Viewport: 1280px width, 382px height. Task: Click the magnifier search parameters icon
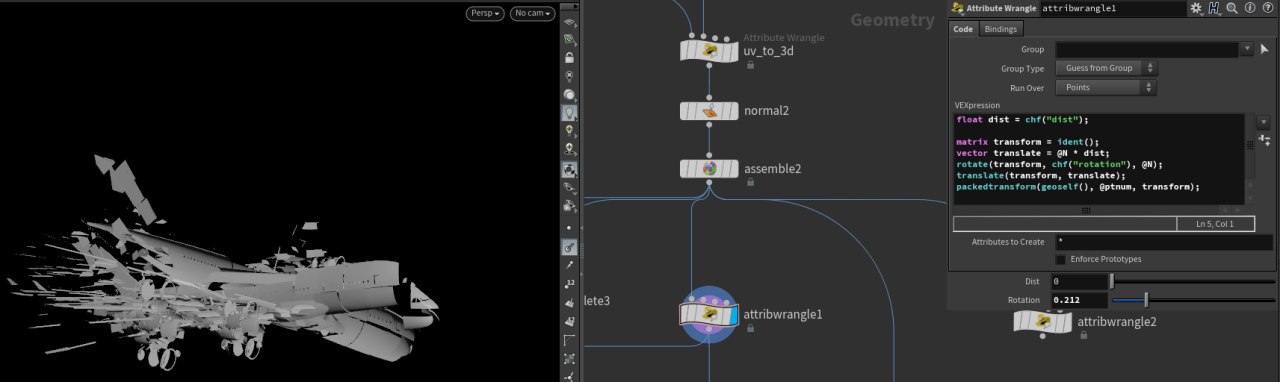tap(1232, 8)
